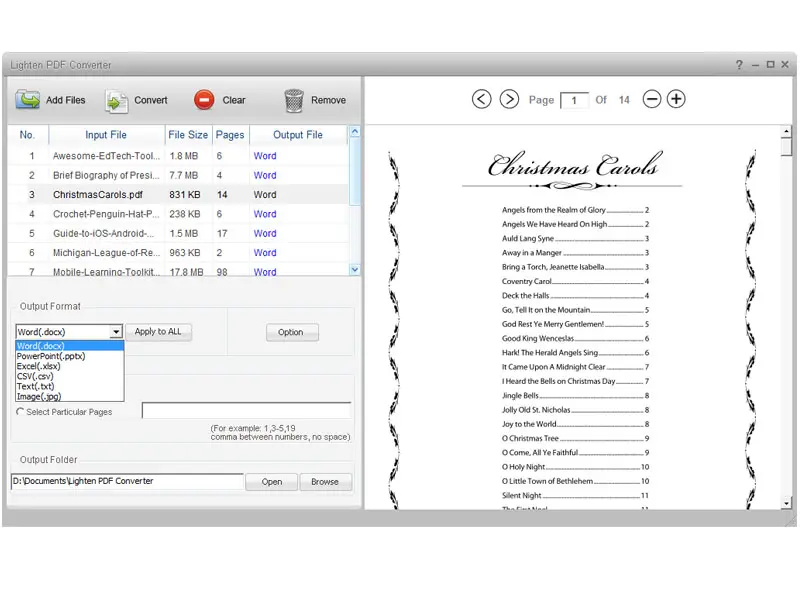The width and height of the screenshot is (800, 600).
Task: Click Joy to the World entry
Action: point(575,423)
